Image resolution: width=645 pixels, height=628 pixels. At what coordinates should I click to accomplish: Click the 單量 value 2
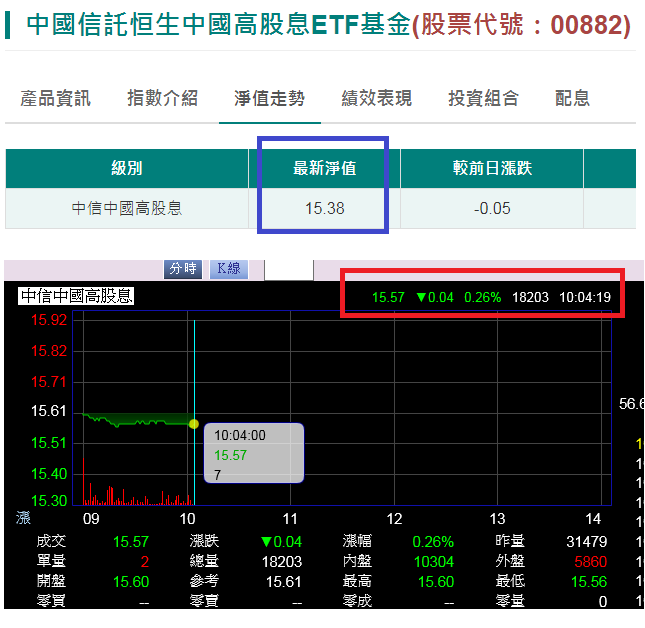pos(144,562)
